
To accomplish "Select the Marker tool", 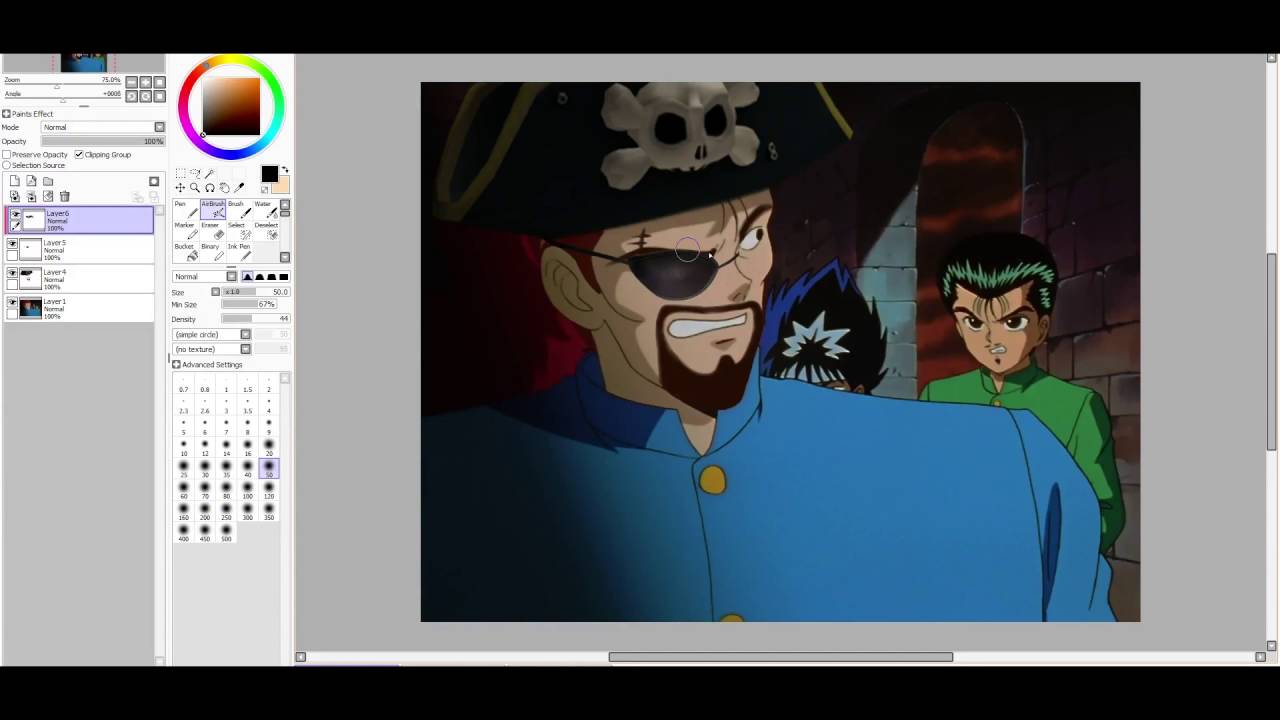I will tap(186, 231).
